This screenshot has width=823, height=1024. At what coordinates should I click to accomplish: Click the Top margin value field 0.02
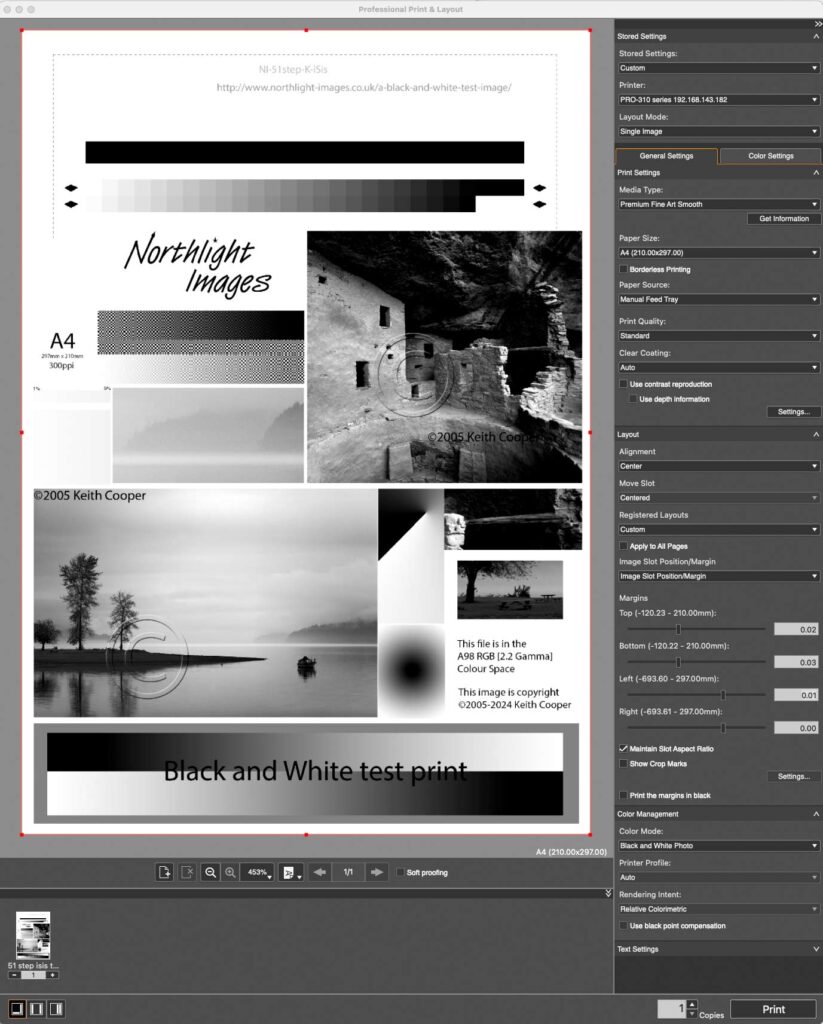796,630
